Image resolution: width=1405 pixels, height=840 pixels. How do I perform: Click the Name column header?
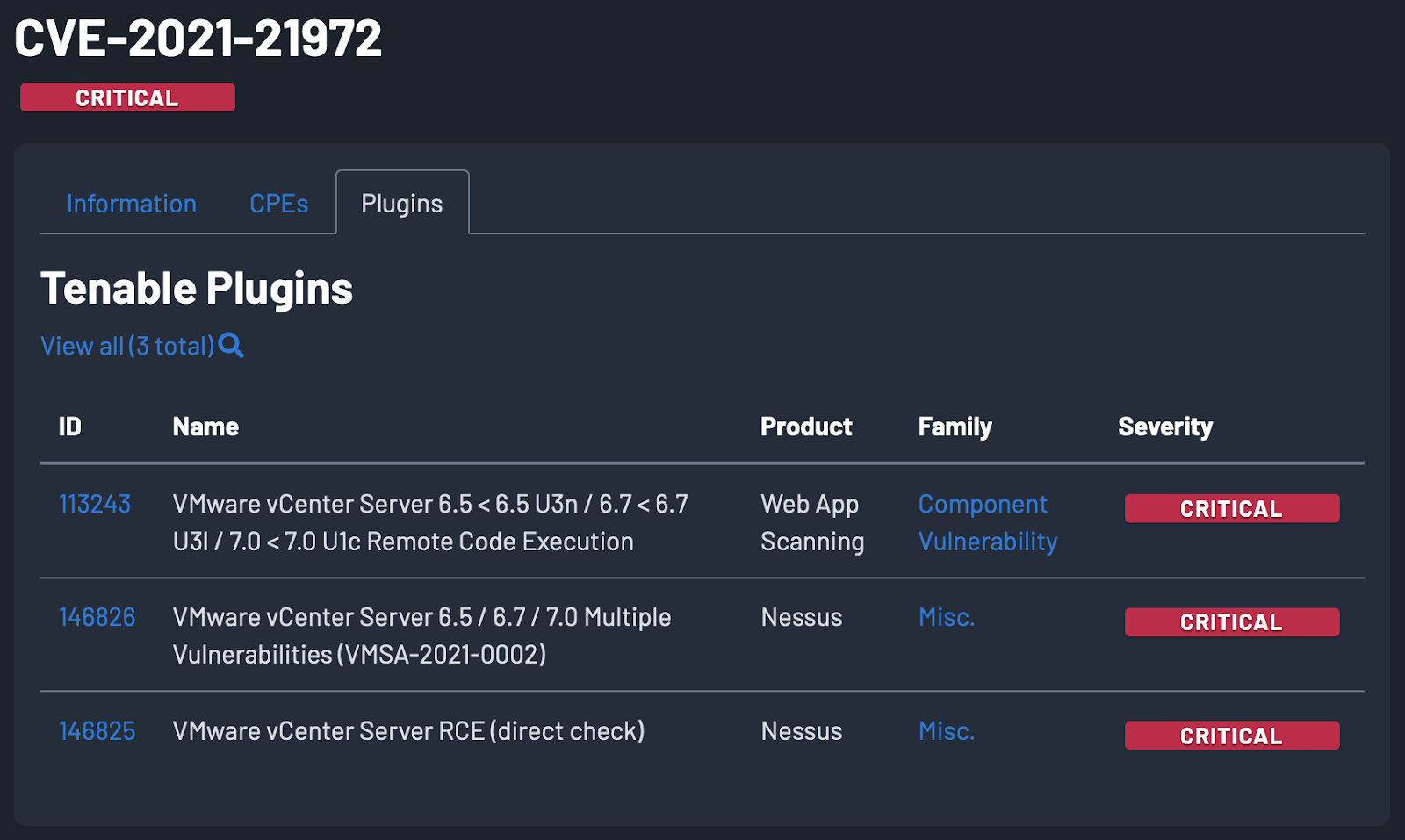(205, 427)
